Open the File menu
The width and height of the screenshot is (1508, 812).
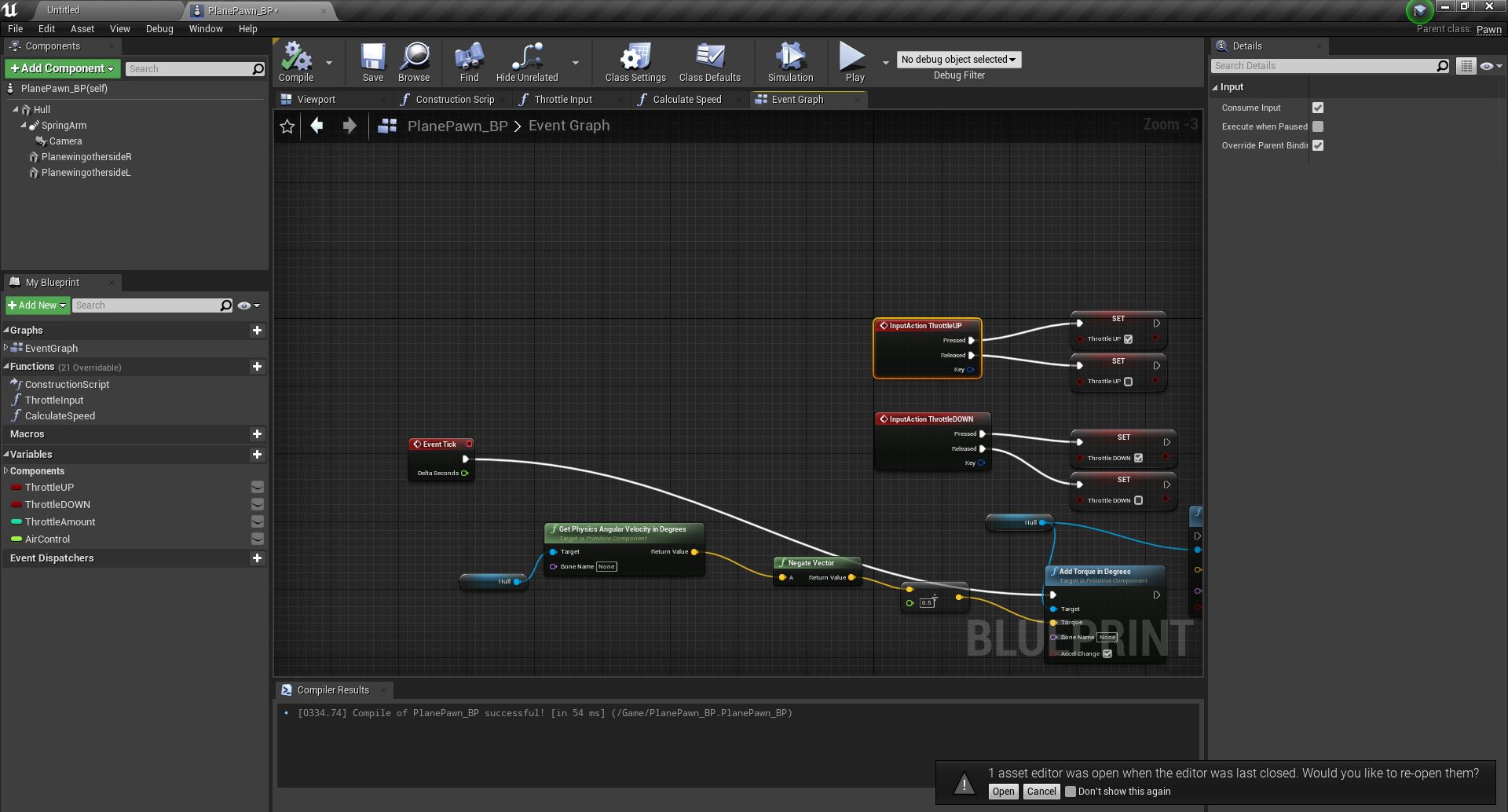(15, 29)
